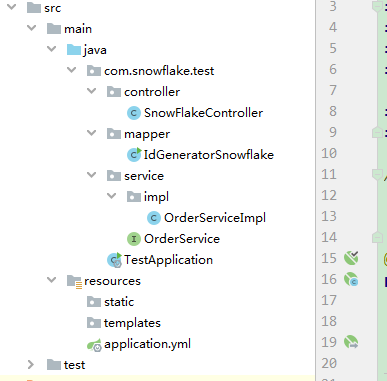Toggle the code fold marker on line 11
The width and height of the screenshot is (387, 381).
(x=377, y=174)
